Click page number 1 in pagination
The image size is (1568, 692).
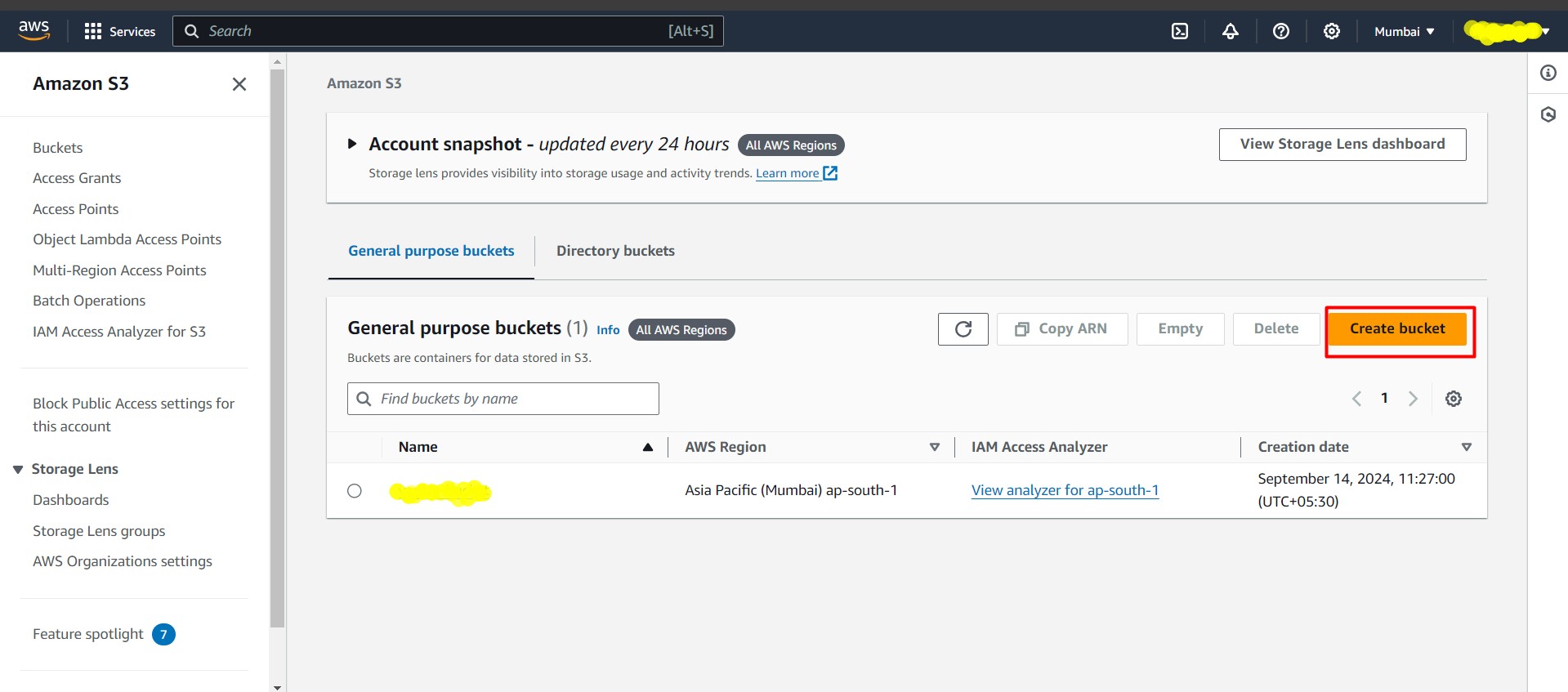[1384, 399]
